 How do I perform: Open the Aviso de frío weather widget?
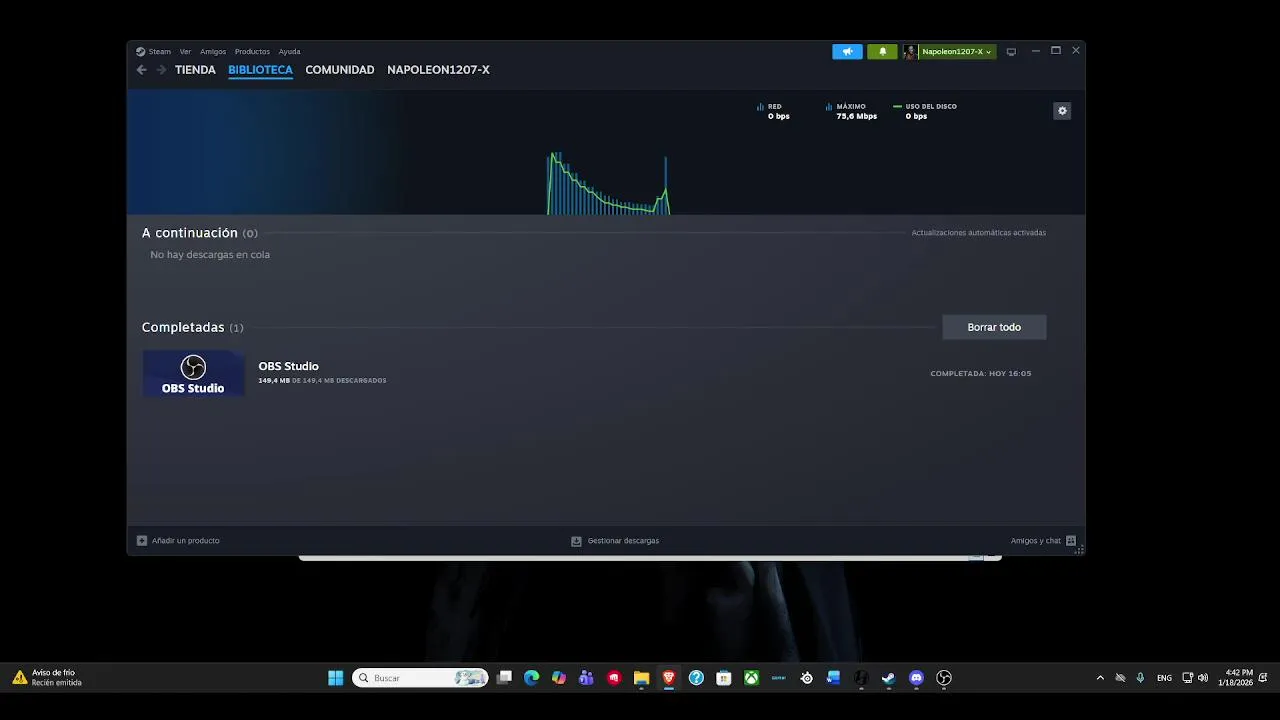[47, 678]
